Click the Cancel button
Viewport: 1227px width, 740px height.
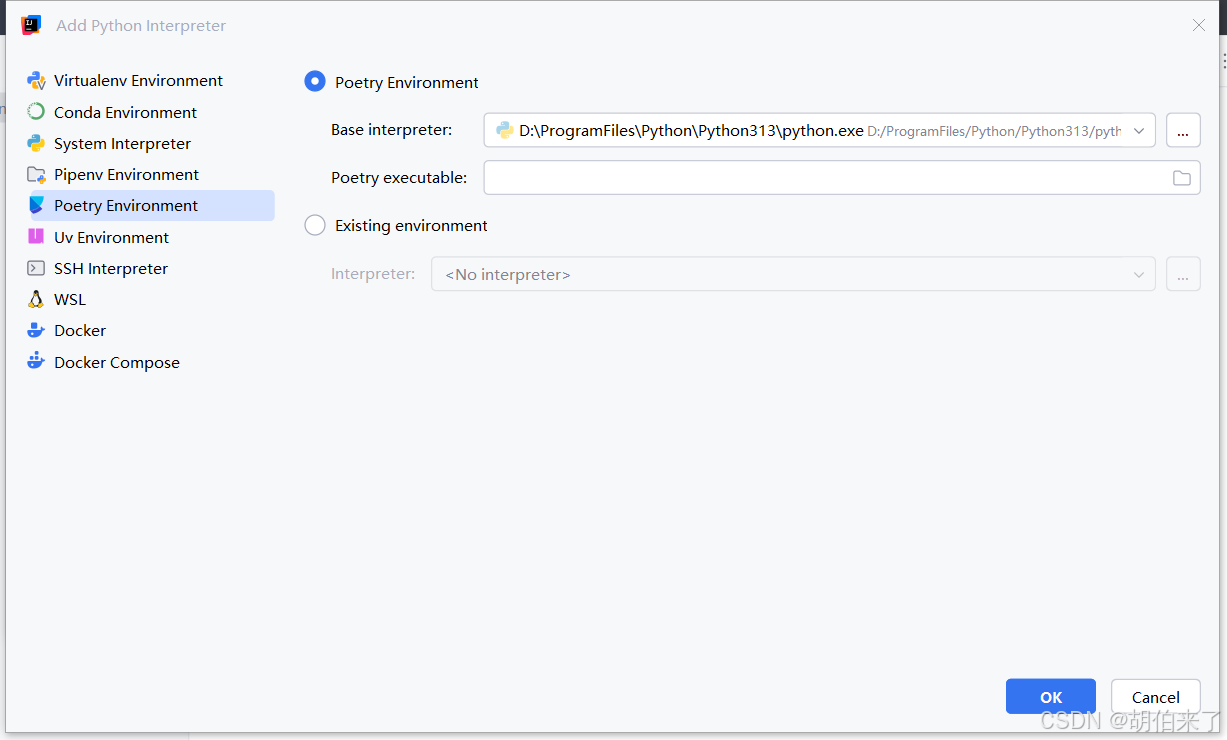point(1156,697)
